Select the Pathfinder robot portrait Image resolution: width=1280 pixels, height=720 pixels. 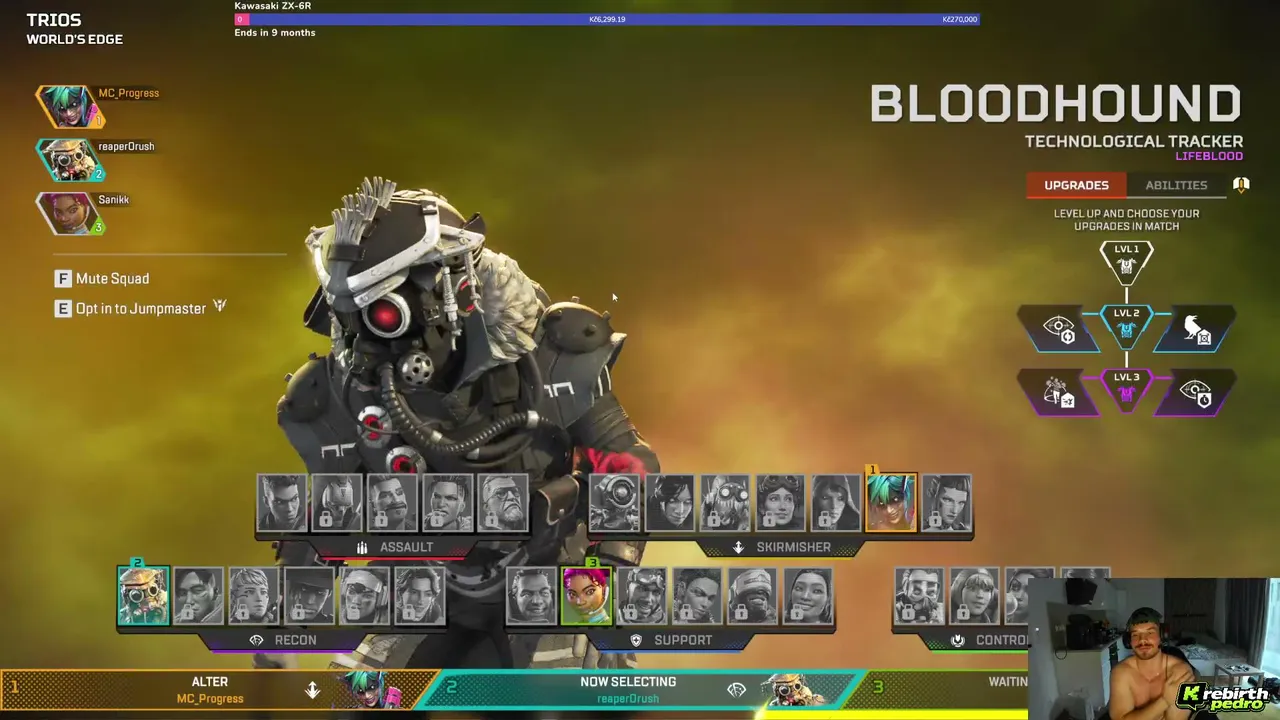click(x=614, y=503)
